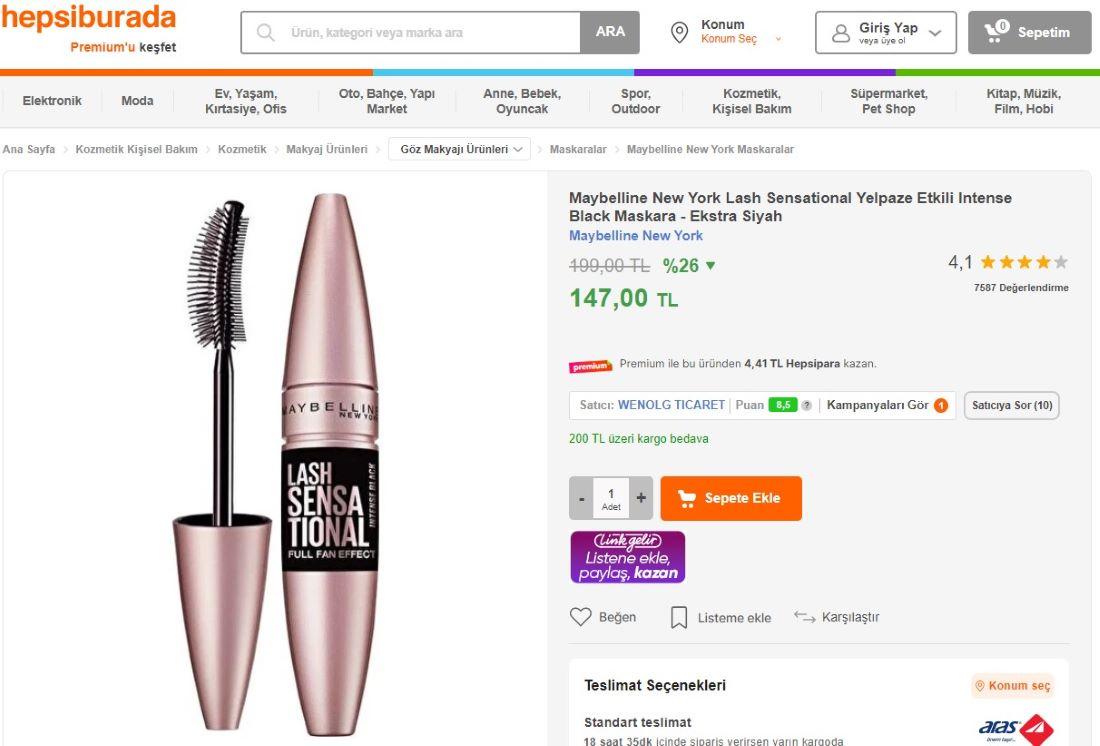Click the Link Gelir banner
The width and height of the screenshot is (1100, 746).
coord(628,557)
